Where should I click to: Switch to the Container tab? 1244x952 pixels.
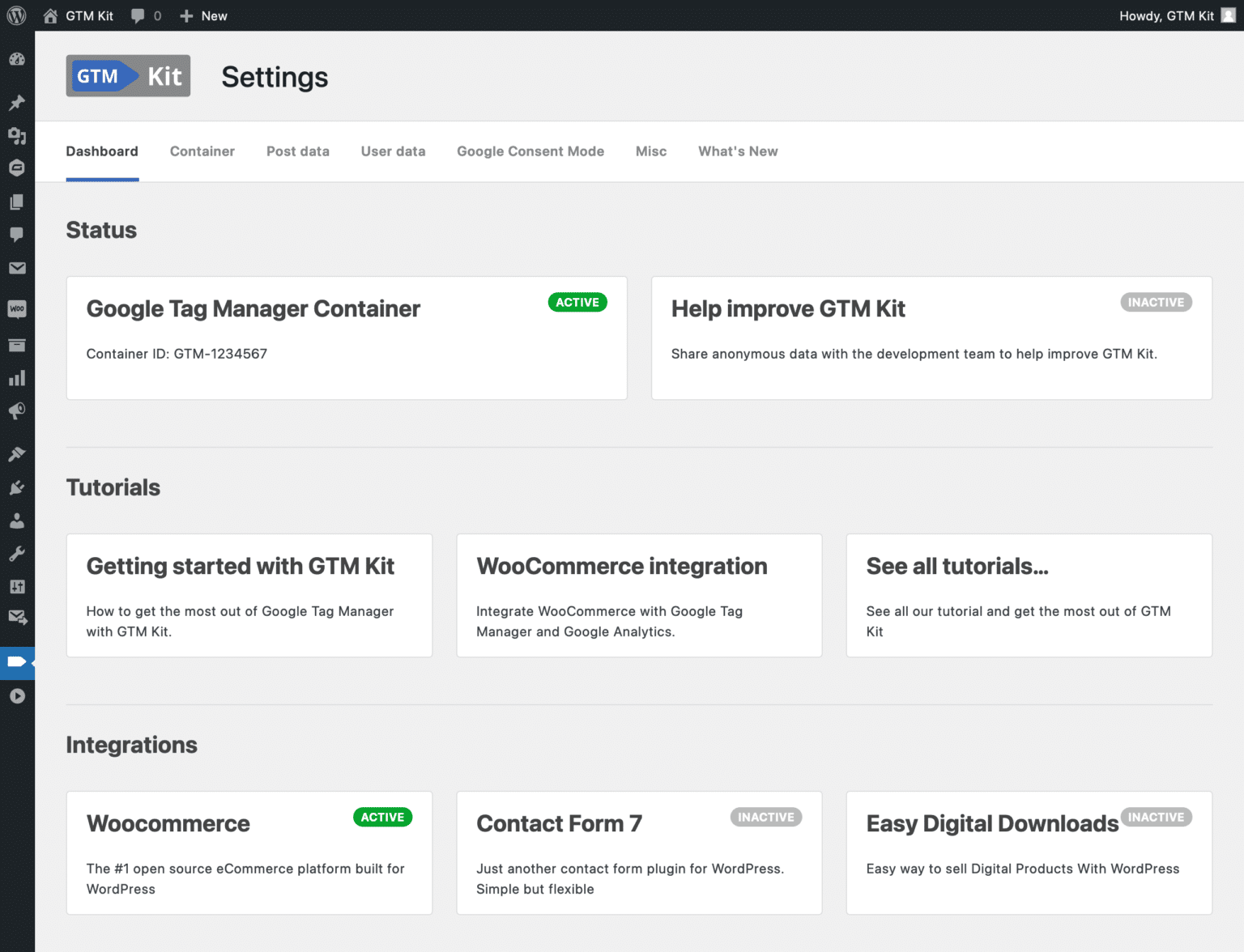(x=202, y=151)
